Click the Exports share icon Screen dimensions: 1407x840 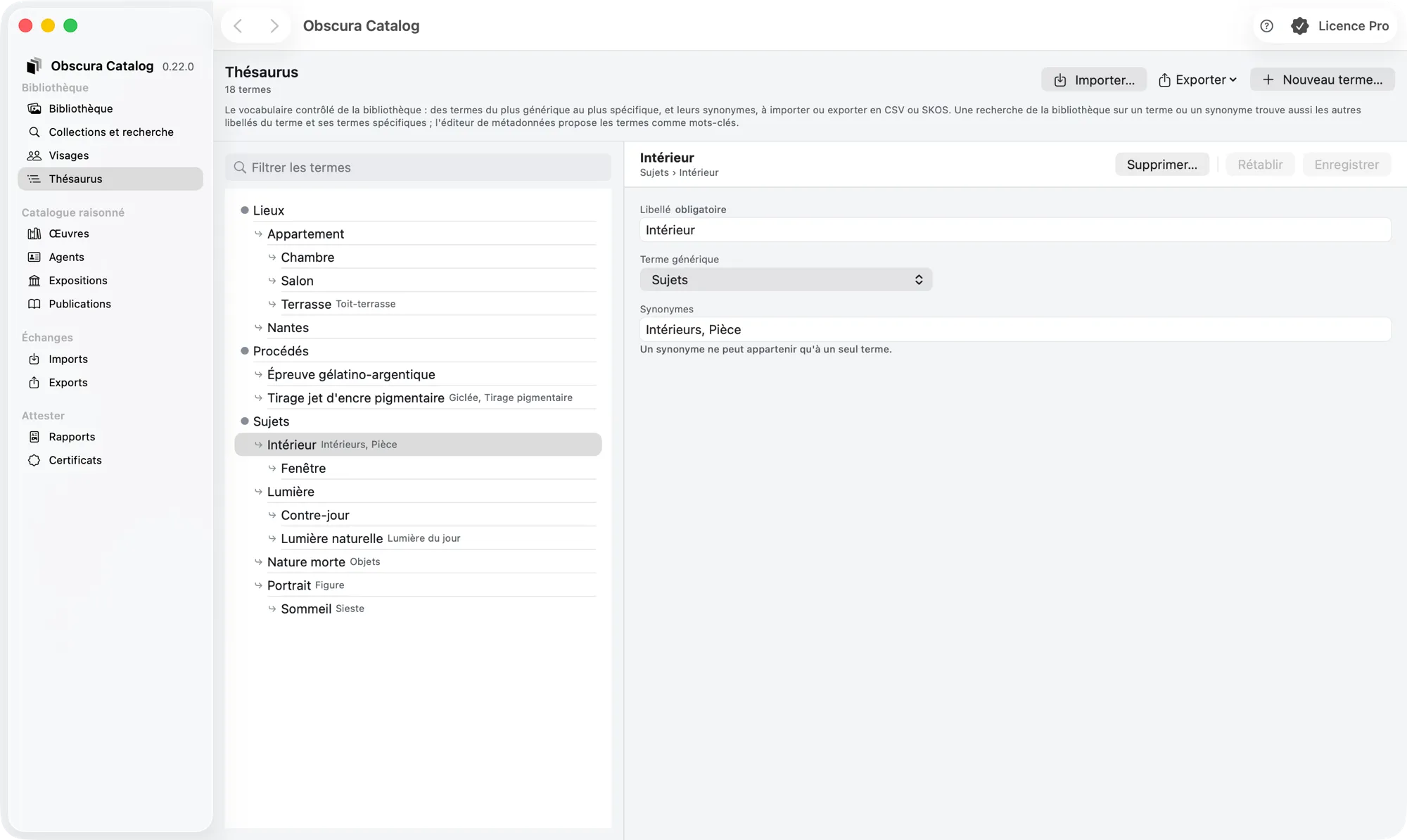(x=34, y=382)
